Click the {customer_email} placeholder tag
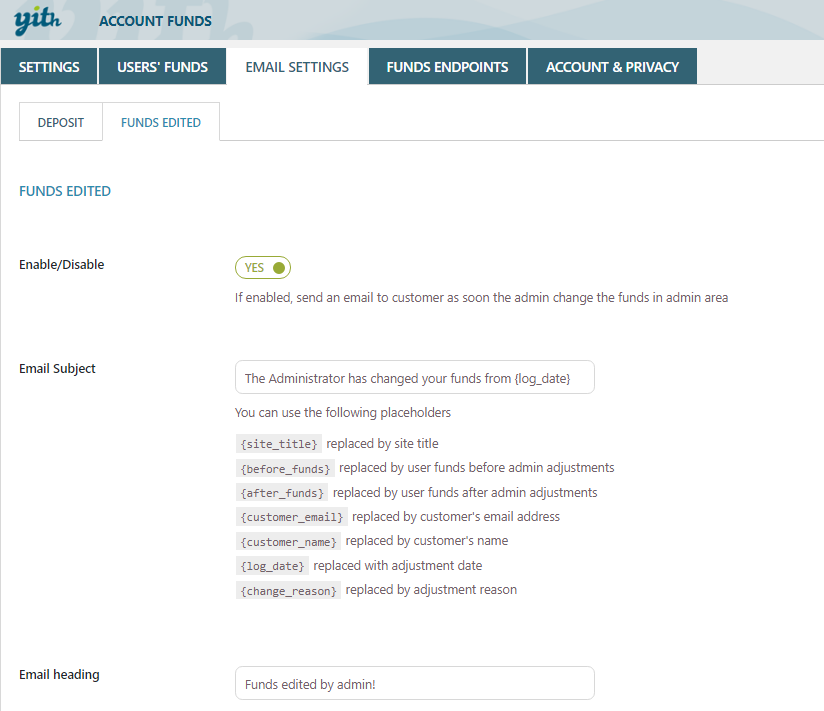Viewport: 824px width, 711px height. 292,517
